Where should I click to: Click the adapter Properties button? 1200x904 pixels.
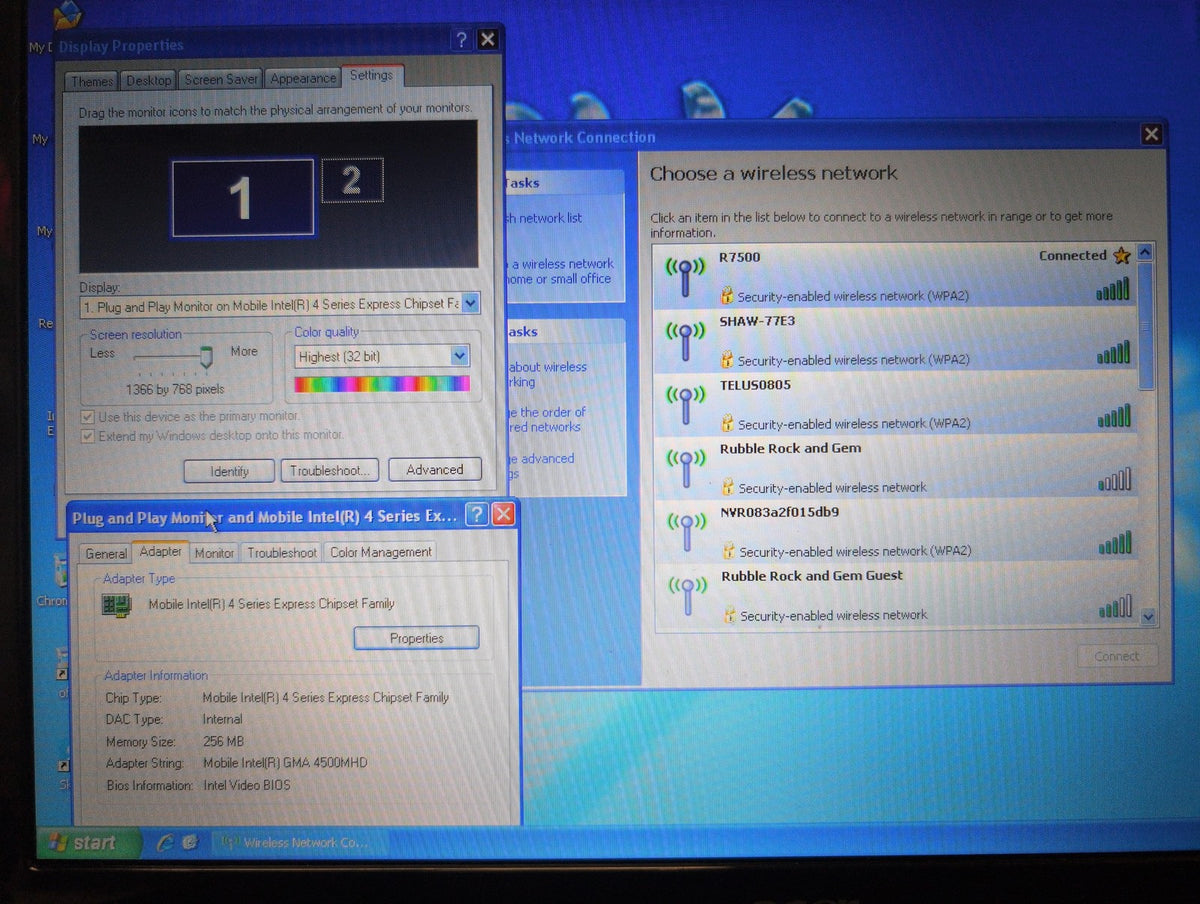pyautogui.click(x=417, y=638)
